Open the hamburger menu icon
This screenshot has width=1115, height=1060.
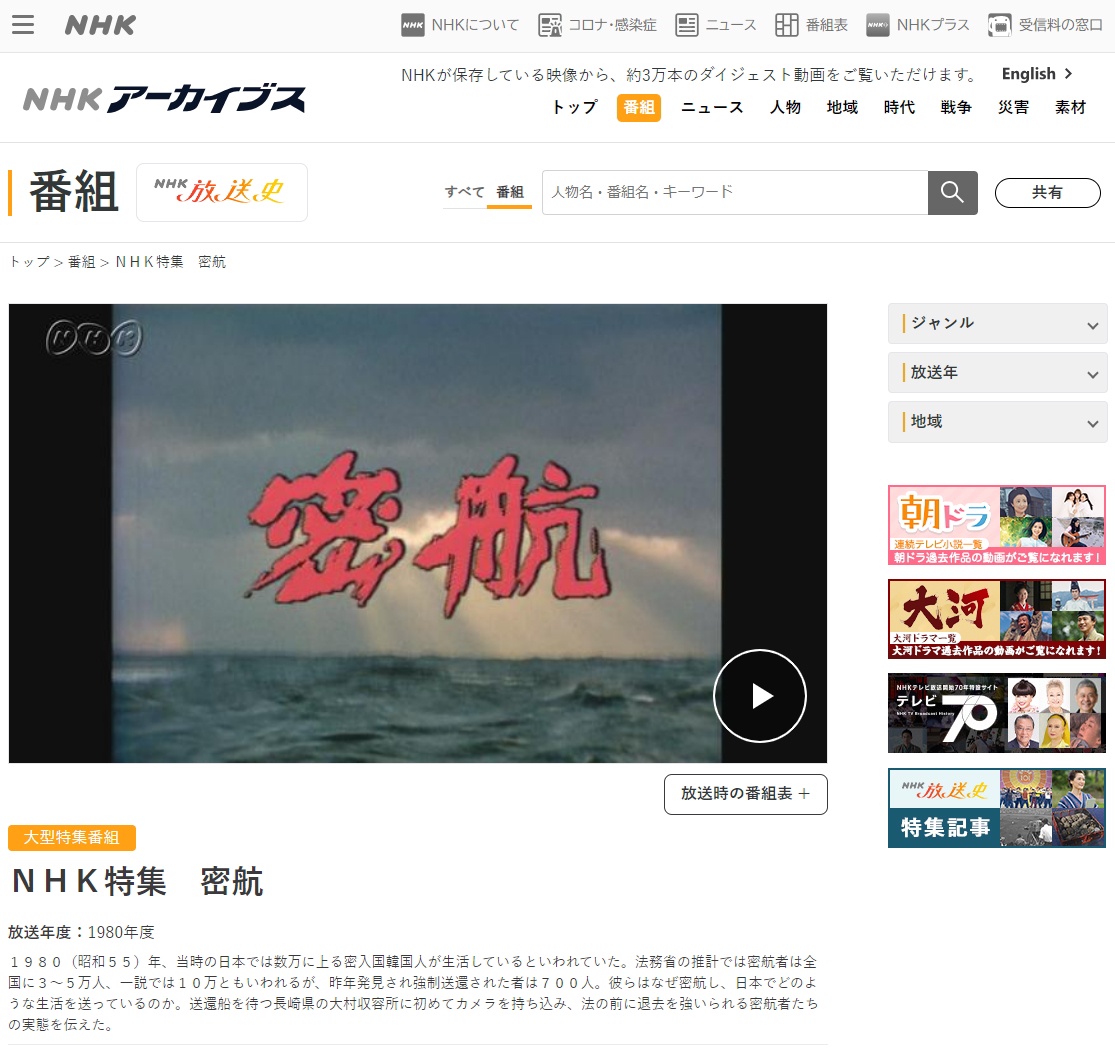click(x=23, y=25)
